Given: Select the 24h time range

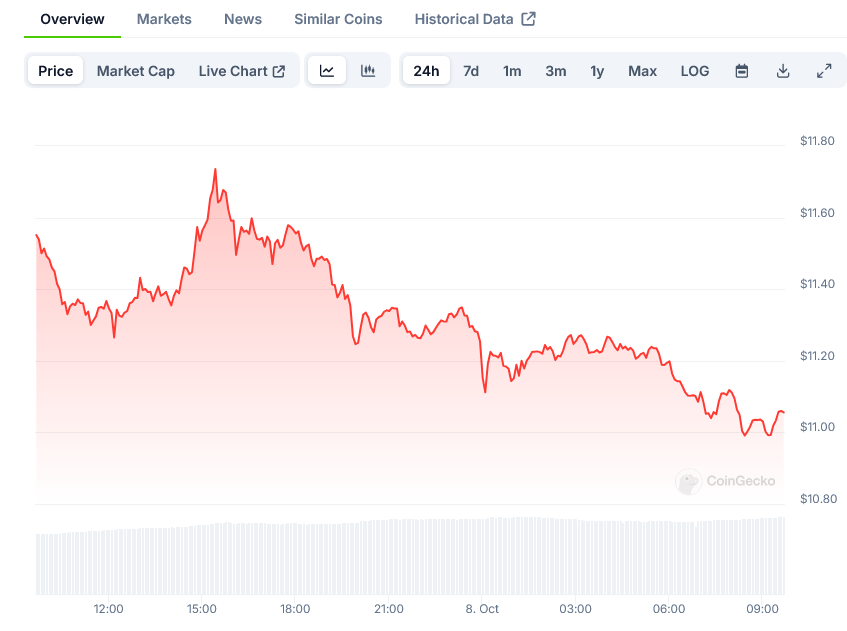Looking at the screenshot, I should tap(426, 71).
